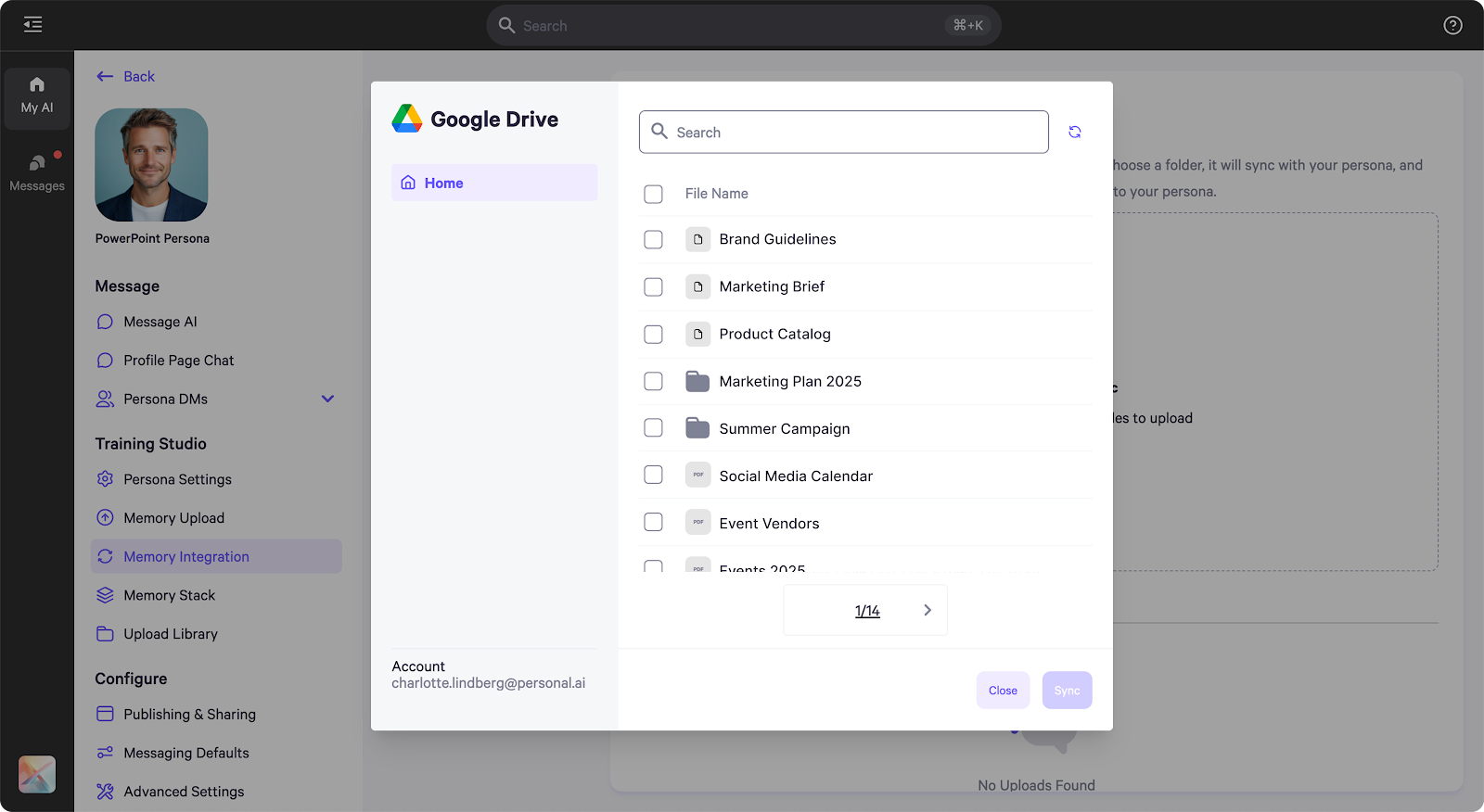Open the help question mark icon
1484x812 pixels.
(1452, 25)
